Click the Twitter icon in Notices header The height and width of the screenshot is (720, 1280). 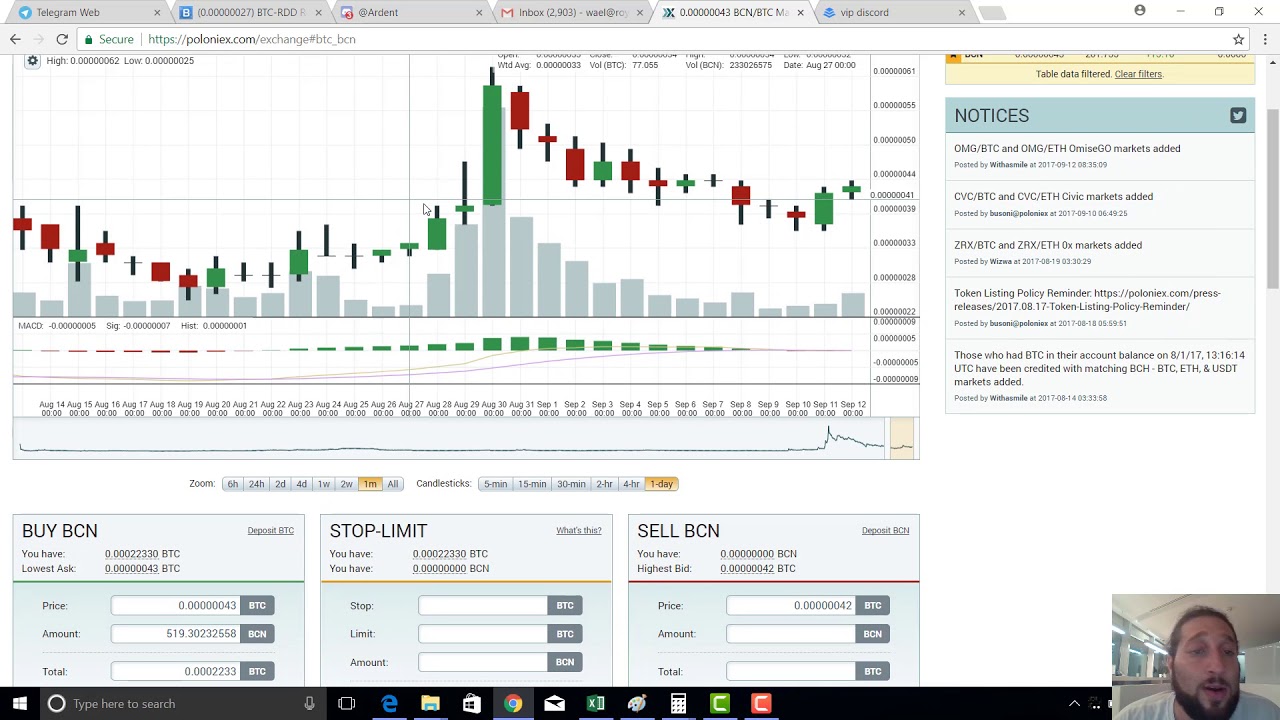(1238, 116)
